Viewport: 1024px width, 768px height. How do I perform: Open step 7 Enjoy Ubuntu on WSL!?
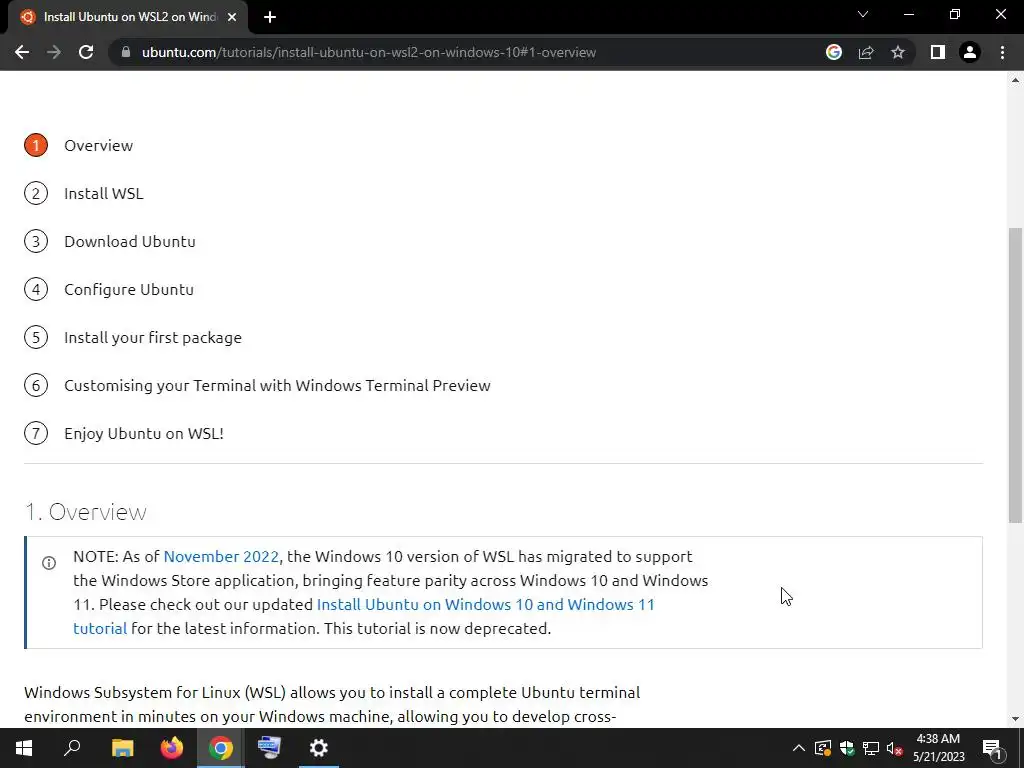[144, 434]
